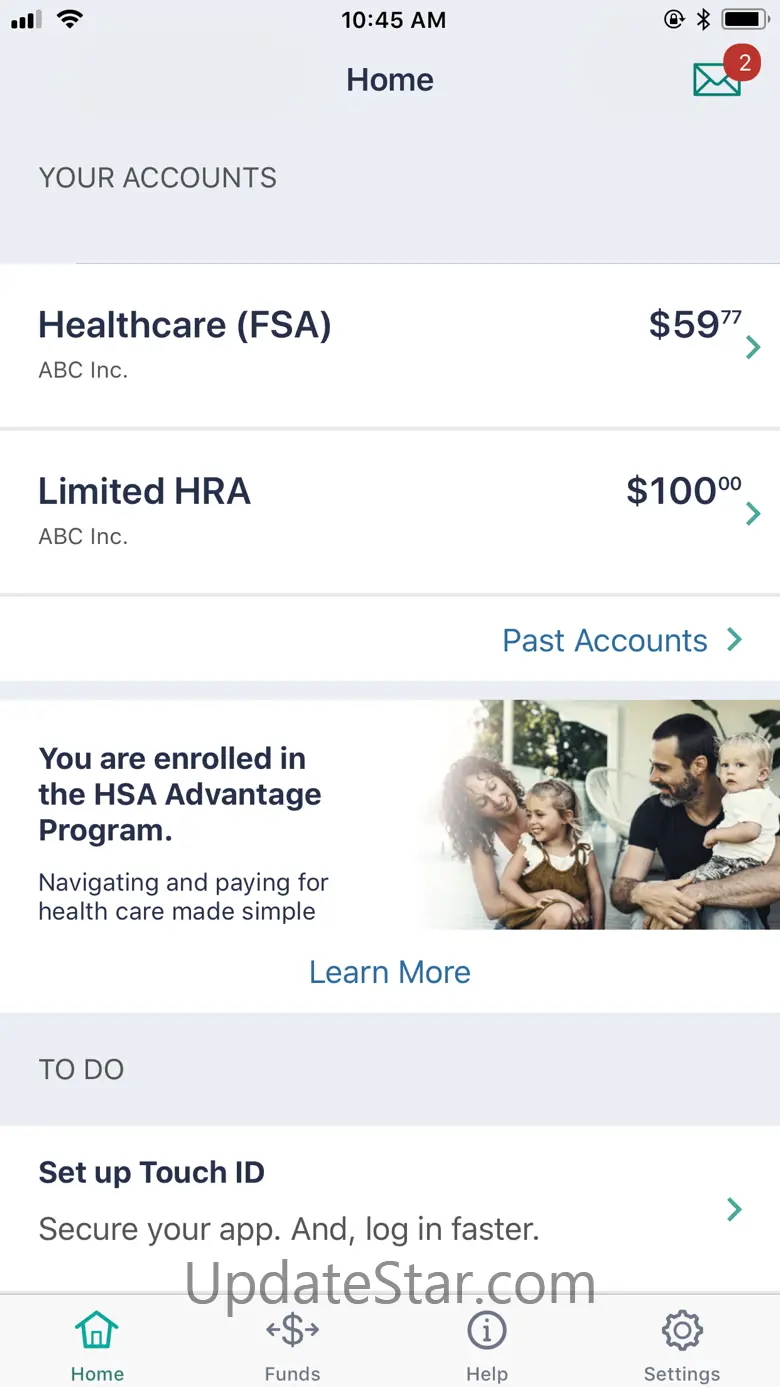
Task: Select the Healthcare (FSA) account title
Action: [185, 325]
